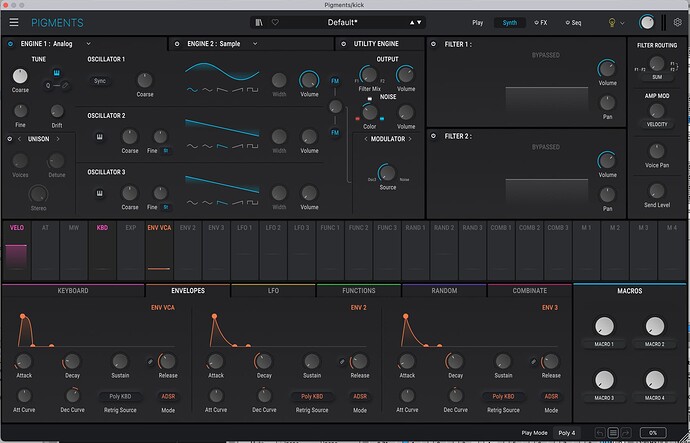Screen dimensions: 690x443
Task: Toggle Engine 1 power button
Action: [x=10, y=44]
